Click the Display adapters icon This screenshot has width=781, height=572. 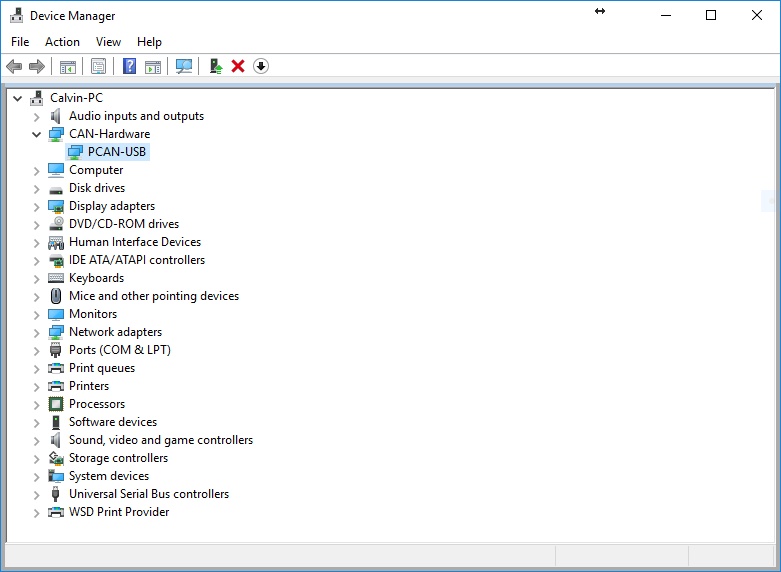point(56,206)
